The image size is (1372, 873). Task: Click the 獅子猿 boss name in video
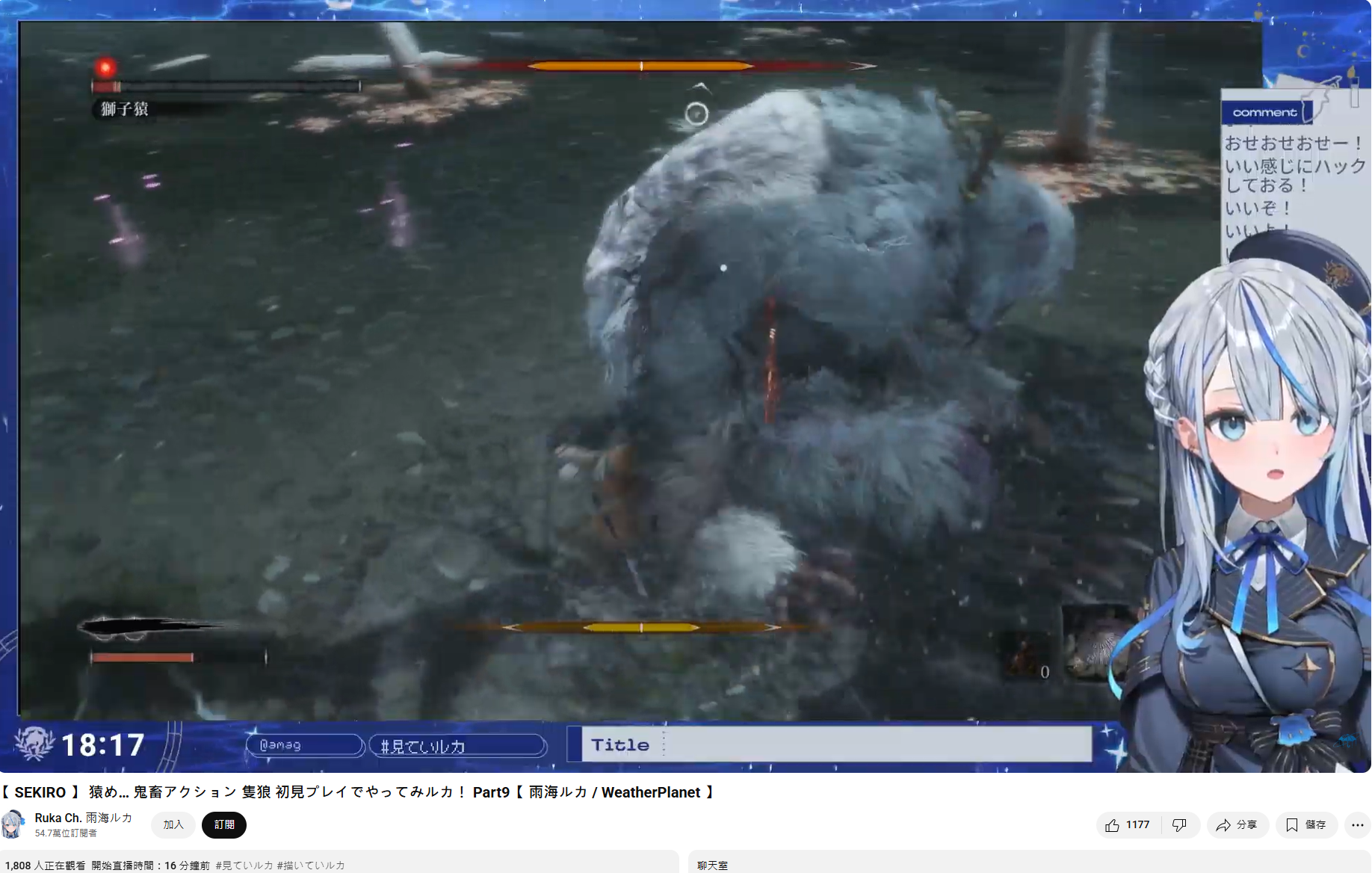point(125,109)
